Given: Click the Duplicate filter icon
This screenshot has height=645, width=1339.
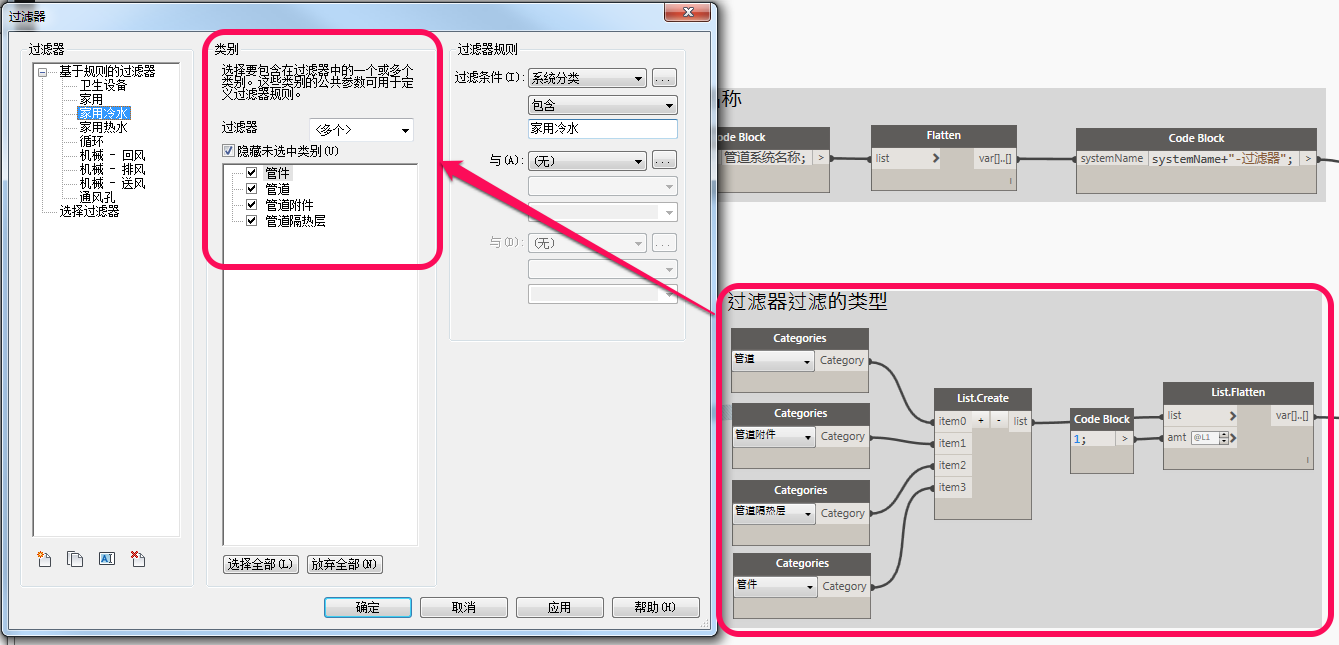Looking at the screenshot, I should pyautogui.click(x=75, y=560).
